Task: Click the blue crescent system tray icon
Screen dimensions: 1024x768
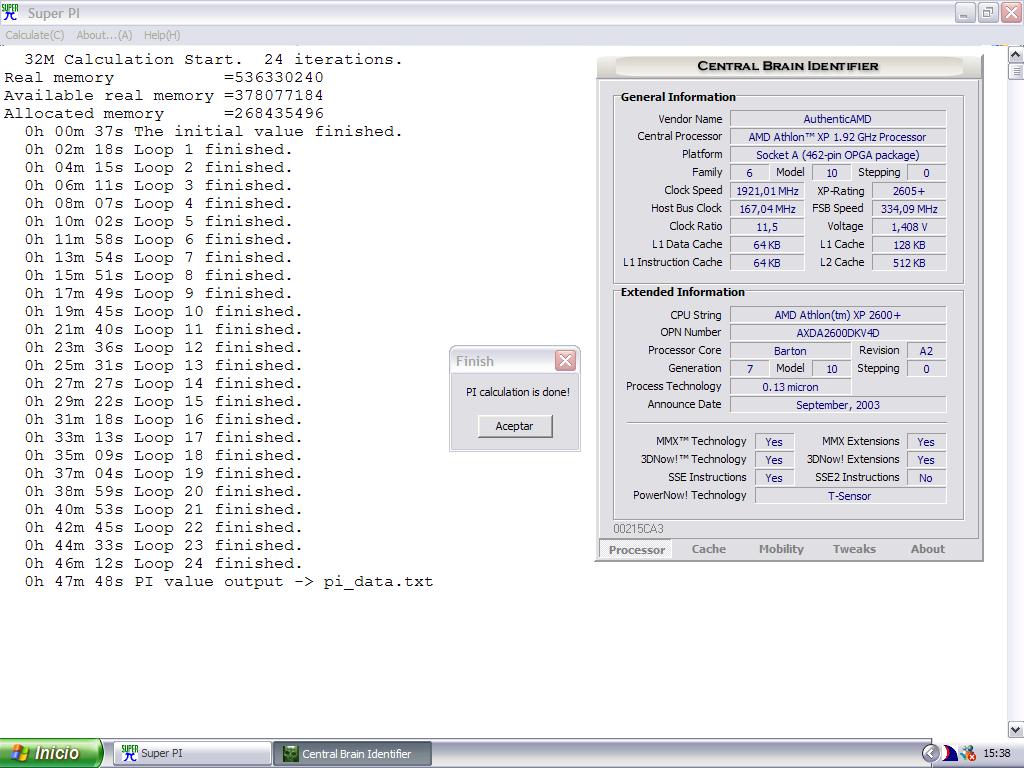Action: pyautogui.click(x=949, y=754)
